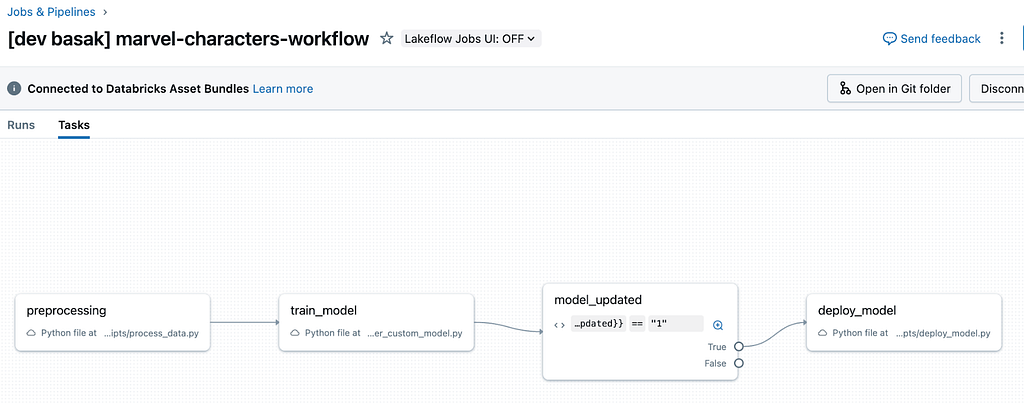Select the Tasks tab
The image size is (1024, 403).
pyautogui.click(x=74, y=125)
